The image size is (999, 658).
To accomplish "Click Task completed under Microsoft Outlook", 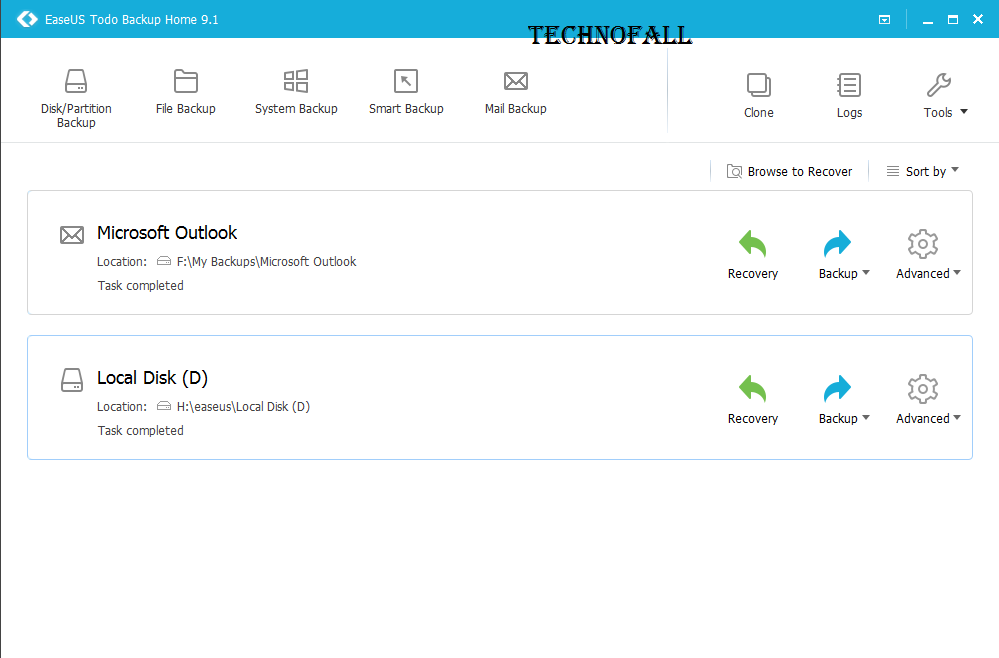I will pyautogui.click(x=141, y=286).
